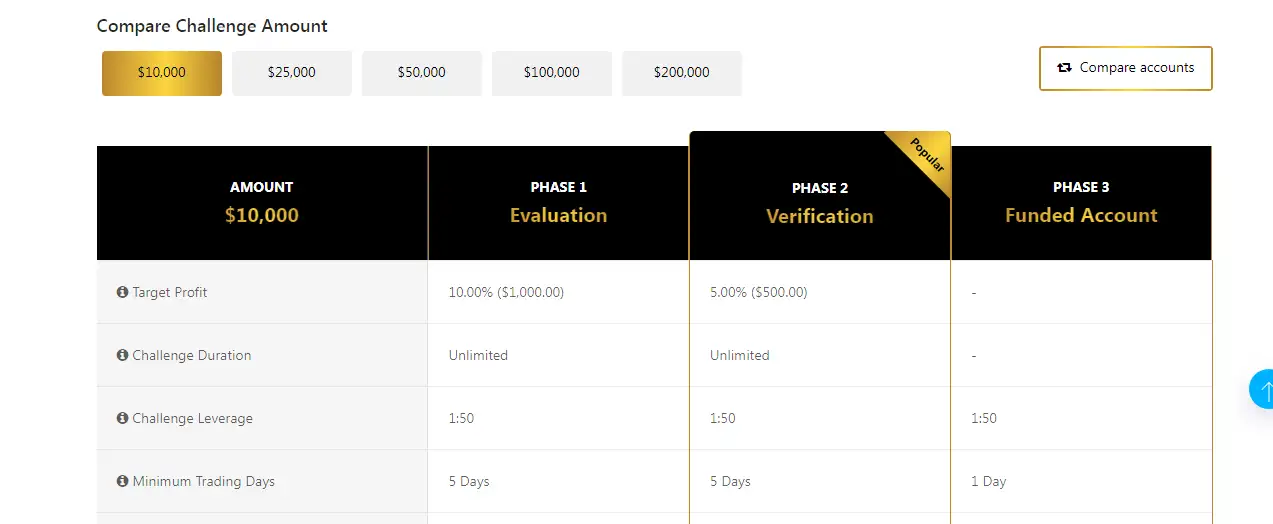1273x524 pixels.
Task: Click the Phase 2 Verification column header
Action: click(819, 204)
